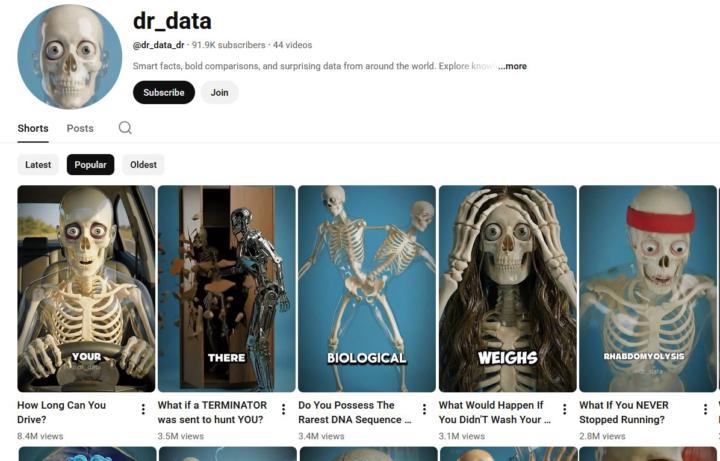Open three-dot menu for NEVER Stopped Running short

705,409
